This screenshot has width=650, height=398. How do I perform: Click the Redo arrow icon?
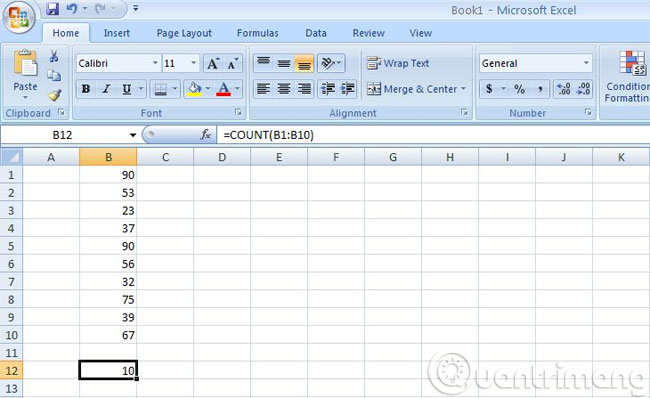tap(100, 9)
